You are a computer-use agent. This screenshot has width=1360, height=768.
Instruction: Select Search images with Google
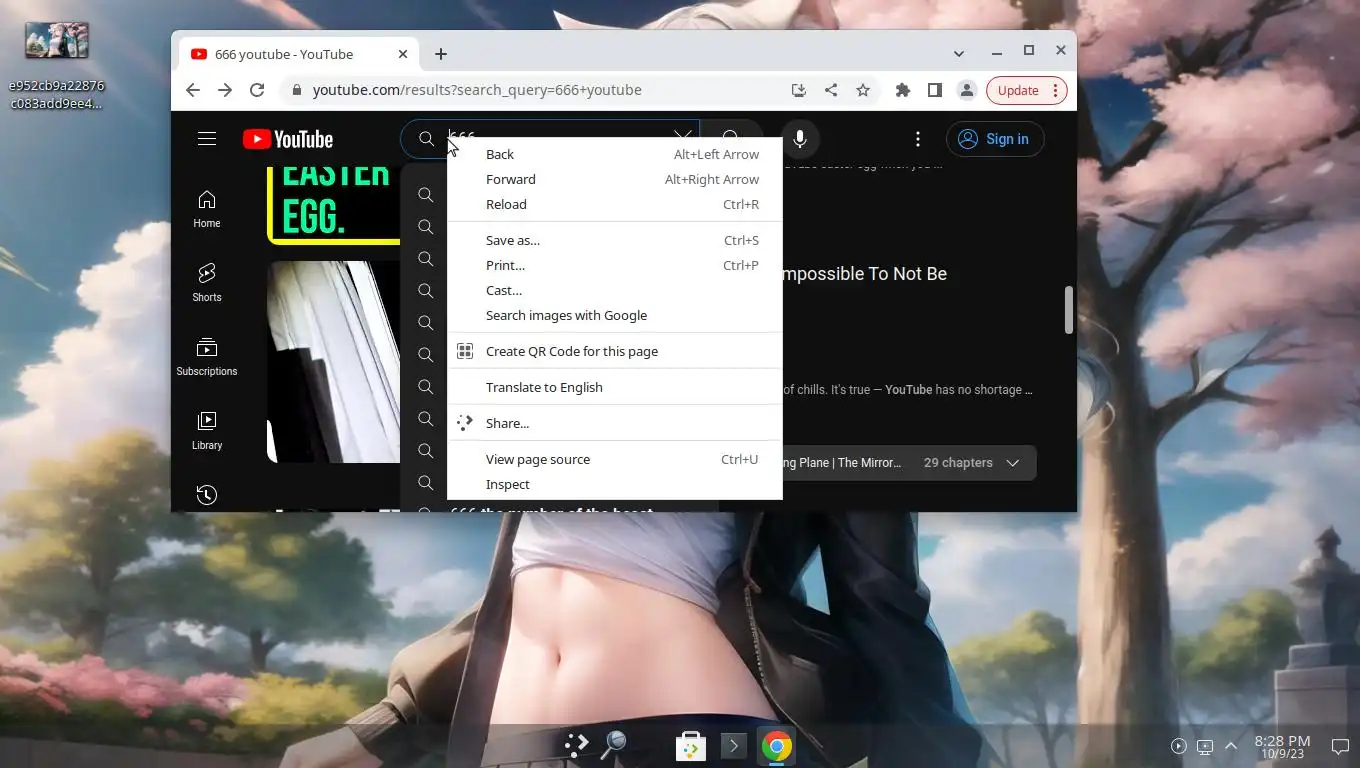coord(614,315)
